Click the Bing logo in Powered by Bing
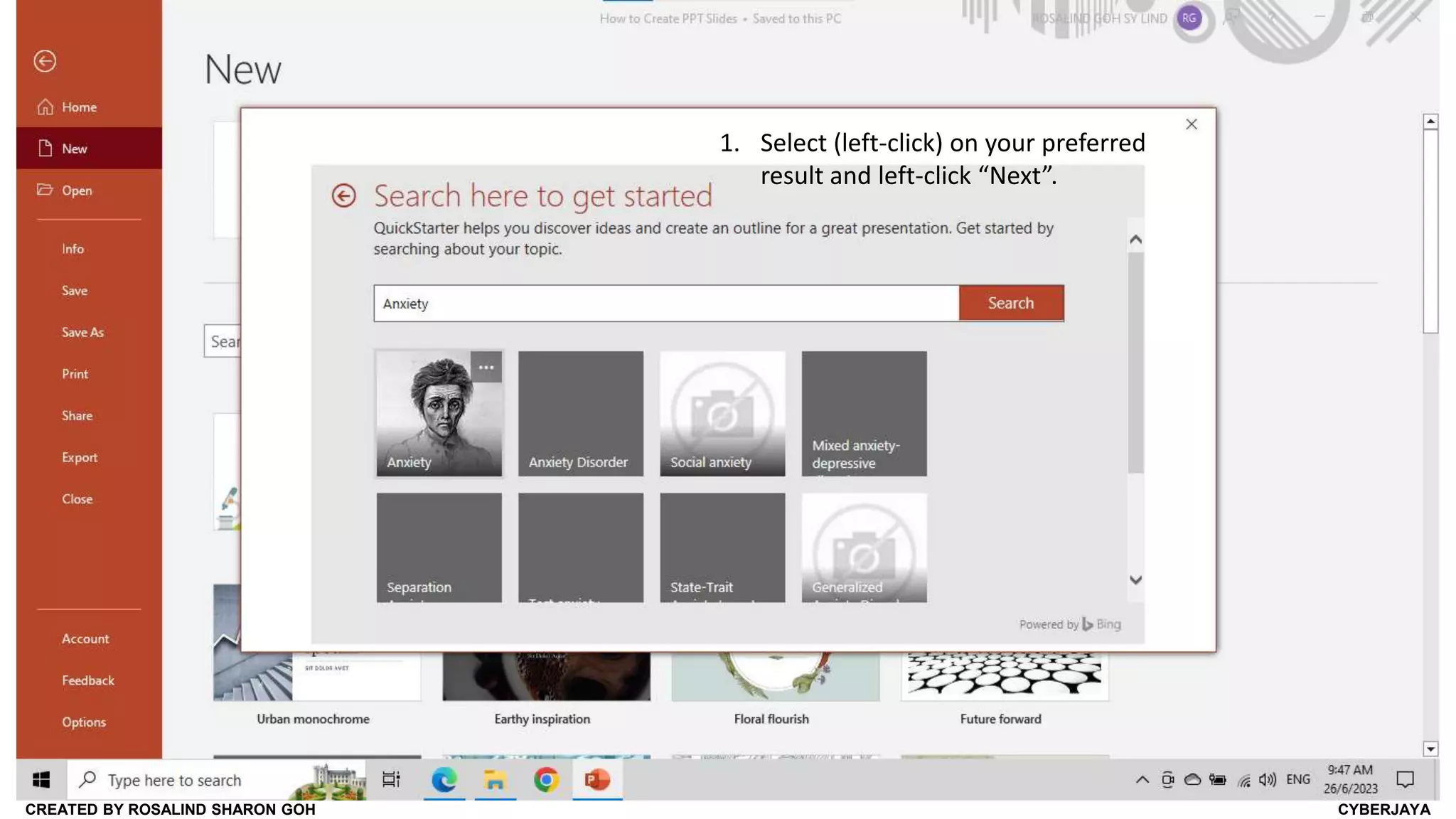1456x819 pixels. coord(1101,624)
